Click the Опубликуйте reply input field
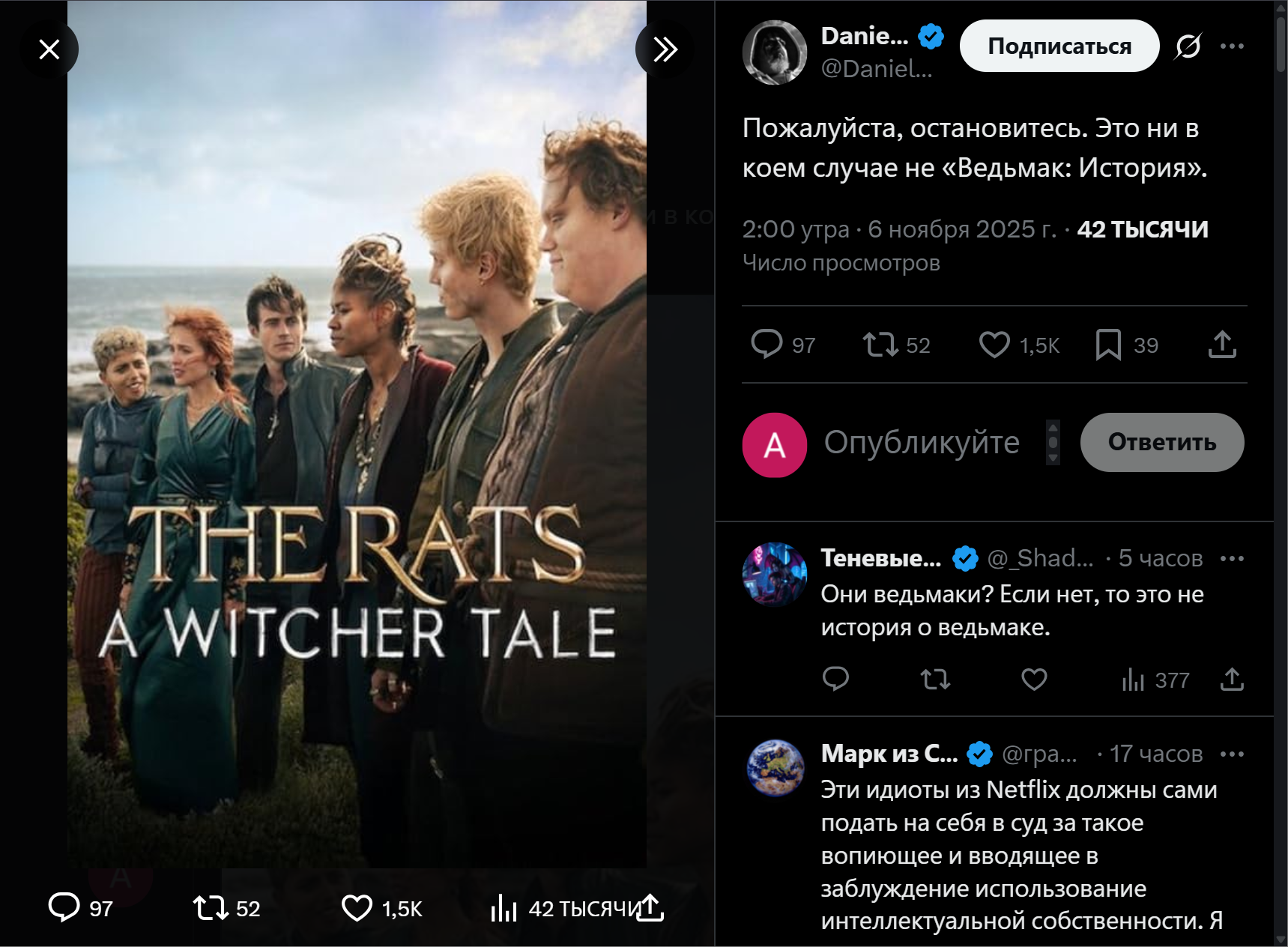The width and height of the screenshot is (1288, 947). tap(922, 443)
